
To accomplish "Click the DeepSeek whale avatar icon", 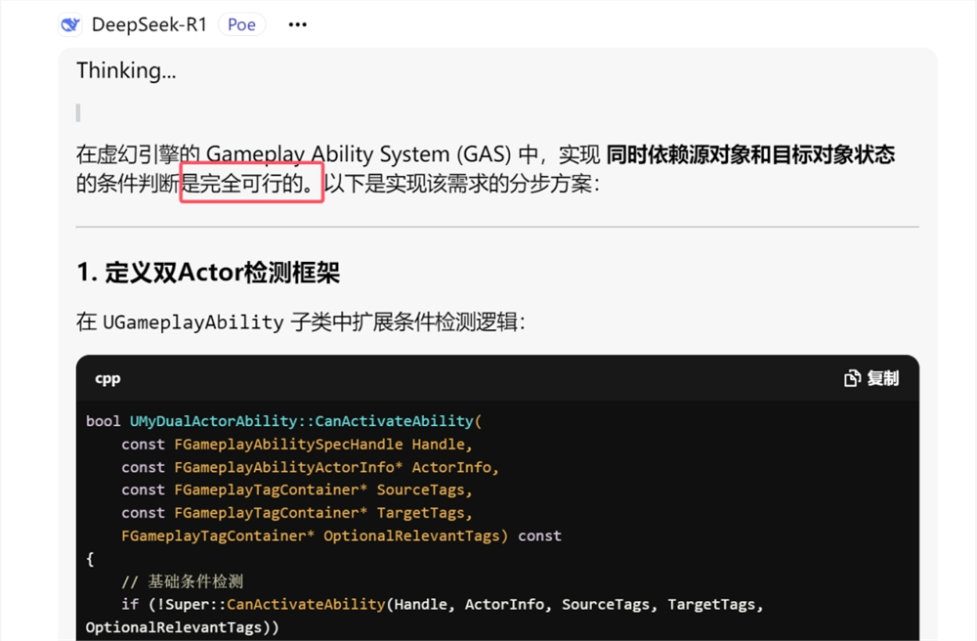I will [x=70, y=24].
